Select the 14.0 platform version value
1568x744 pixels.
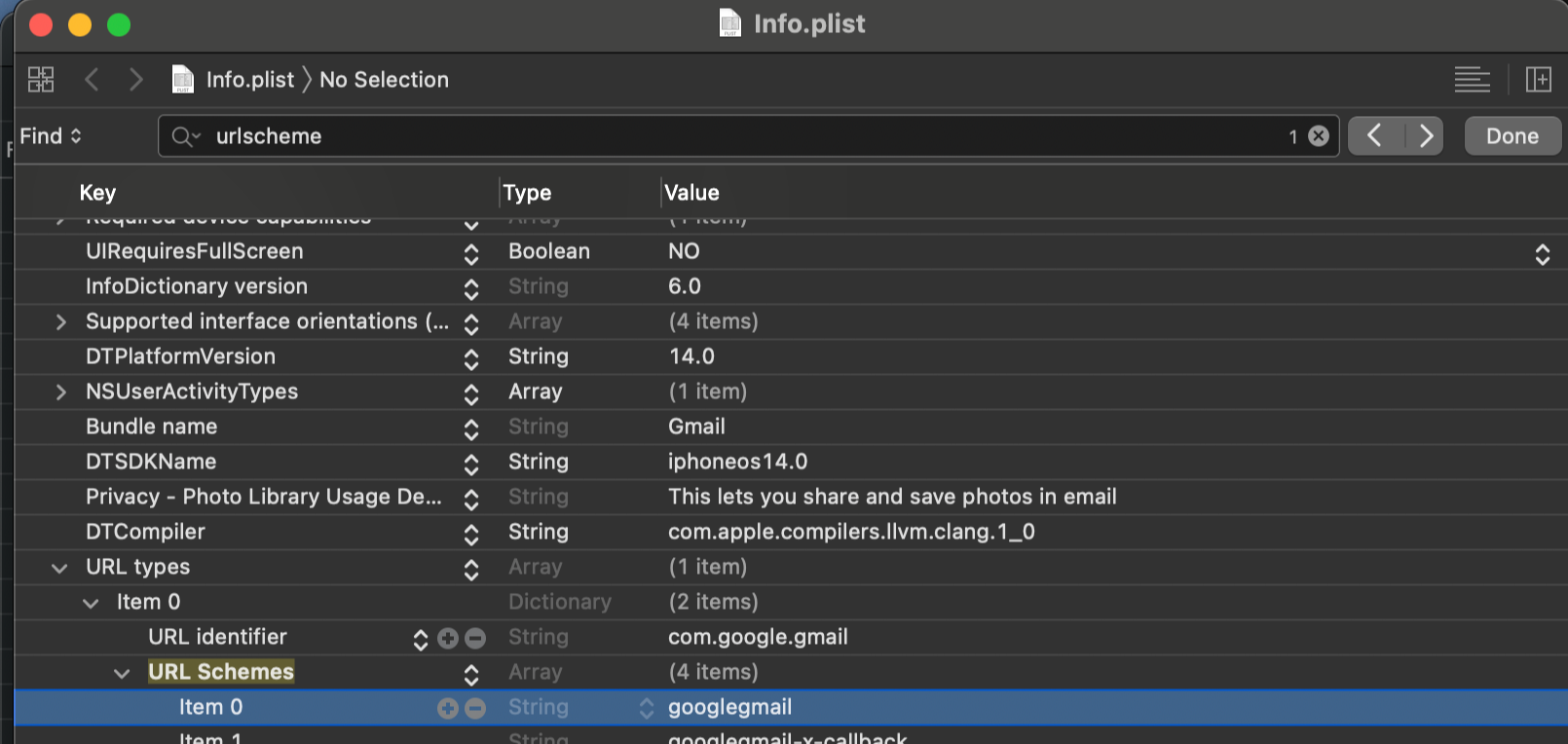coord(691,356)
